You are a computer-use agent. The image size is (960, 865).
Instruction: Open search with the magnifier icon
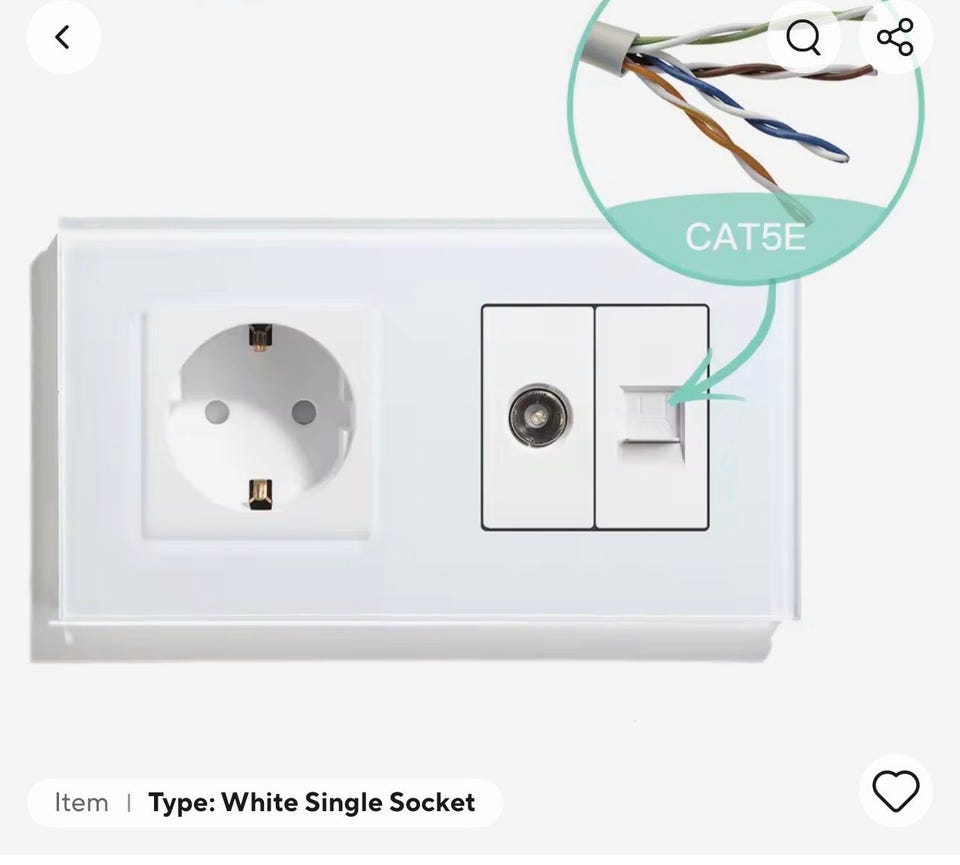(803, 37)
